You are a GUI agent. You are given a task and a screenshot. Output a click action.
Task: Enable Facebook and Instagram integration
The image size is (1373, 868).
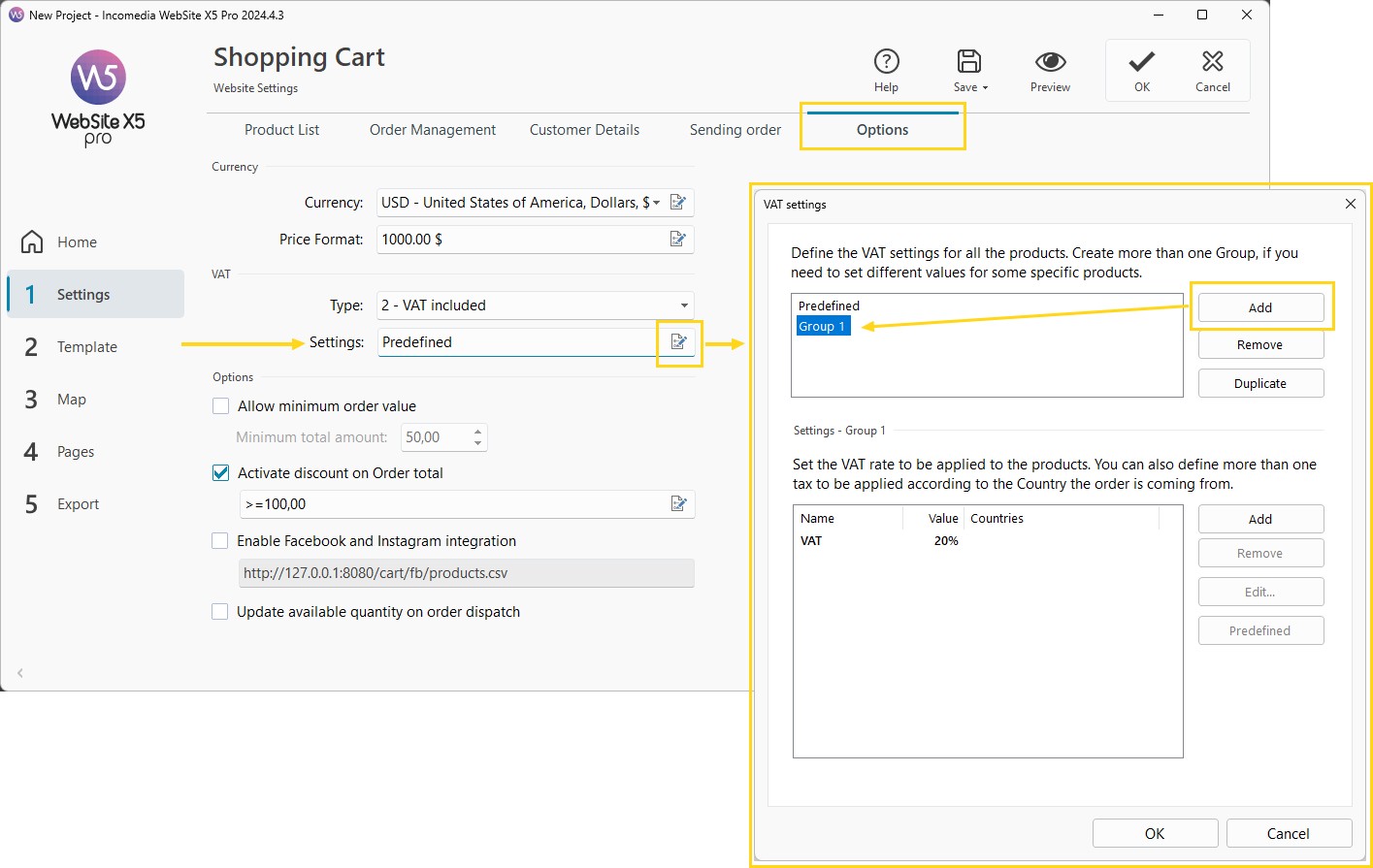(x=220, y=541)
